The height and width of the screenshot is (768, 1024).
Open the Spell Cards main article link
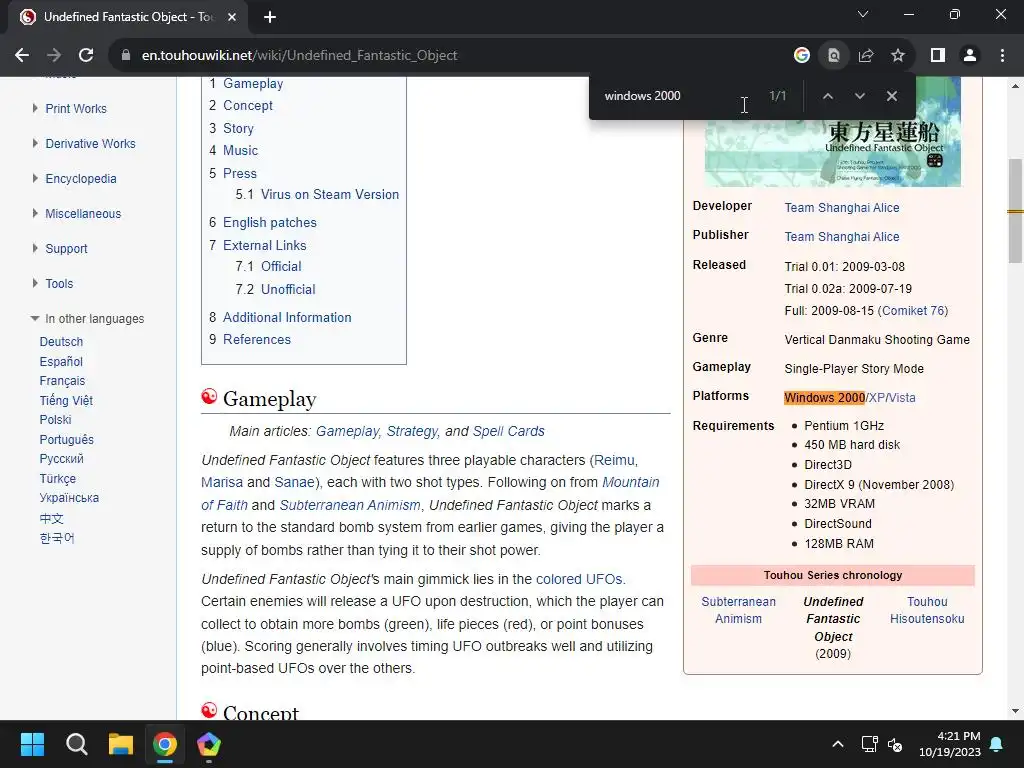click(x=508, y=431)
